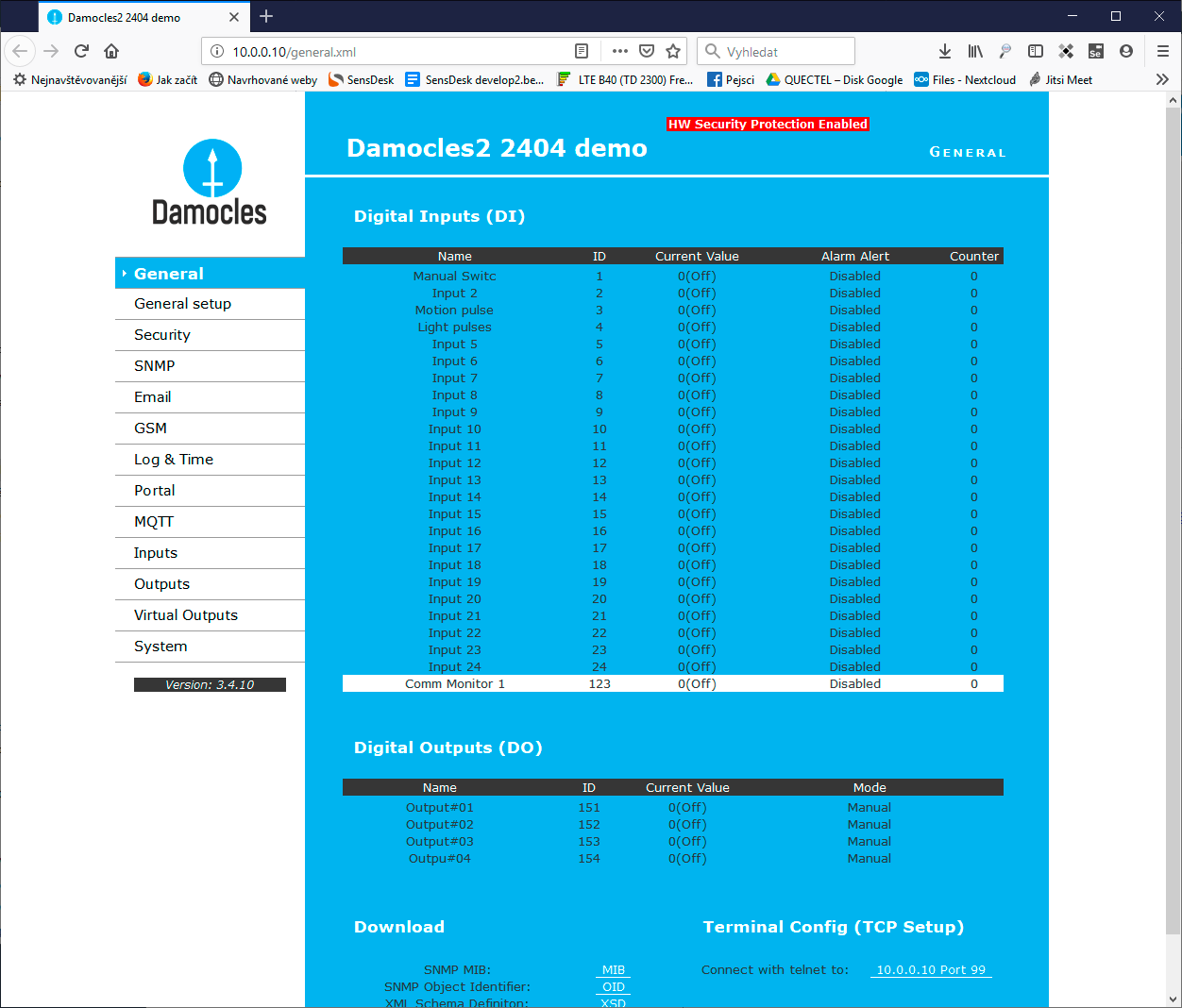Open the browser home page

tap(111, 51)
